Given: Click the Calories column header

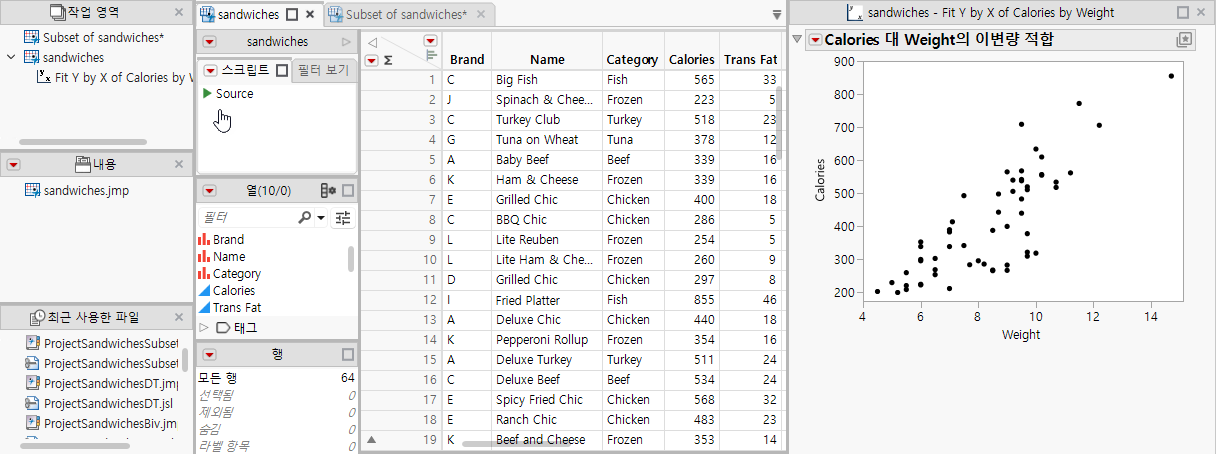Looking at the screenshot, I should click(692, 60).
